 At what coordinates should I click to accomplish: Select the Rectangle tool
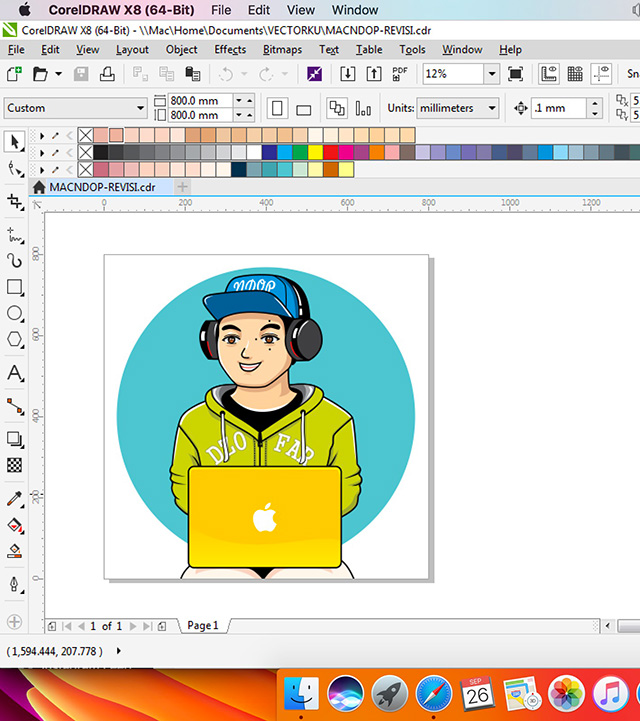point(15,287)
